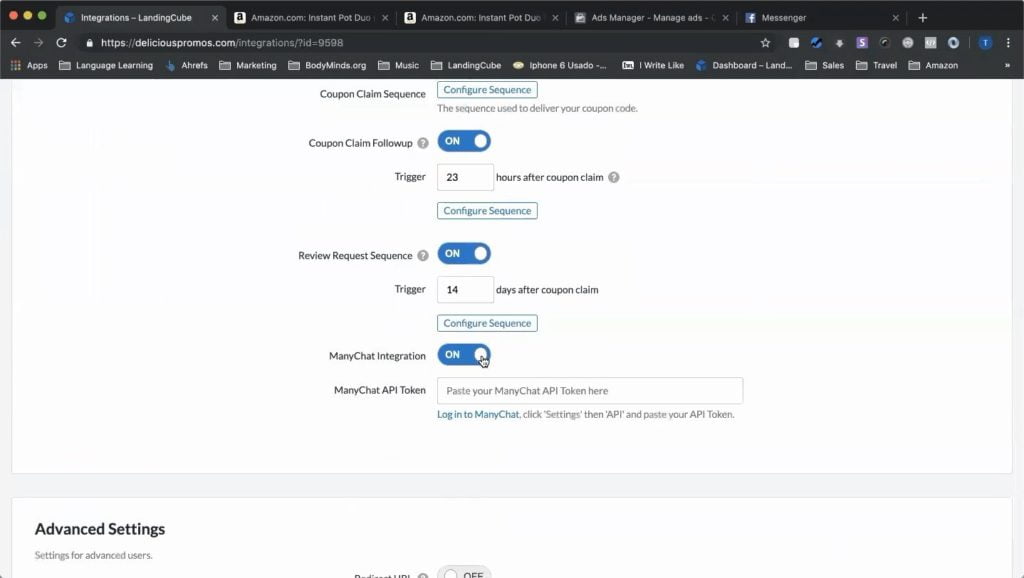The width and height of the screenshot is (1024, 578).
Task: Open a new browser tab
Action: tap(923, 18)
